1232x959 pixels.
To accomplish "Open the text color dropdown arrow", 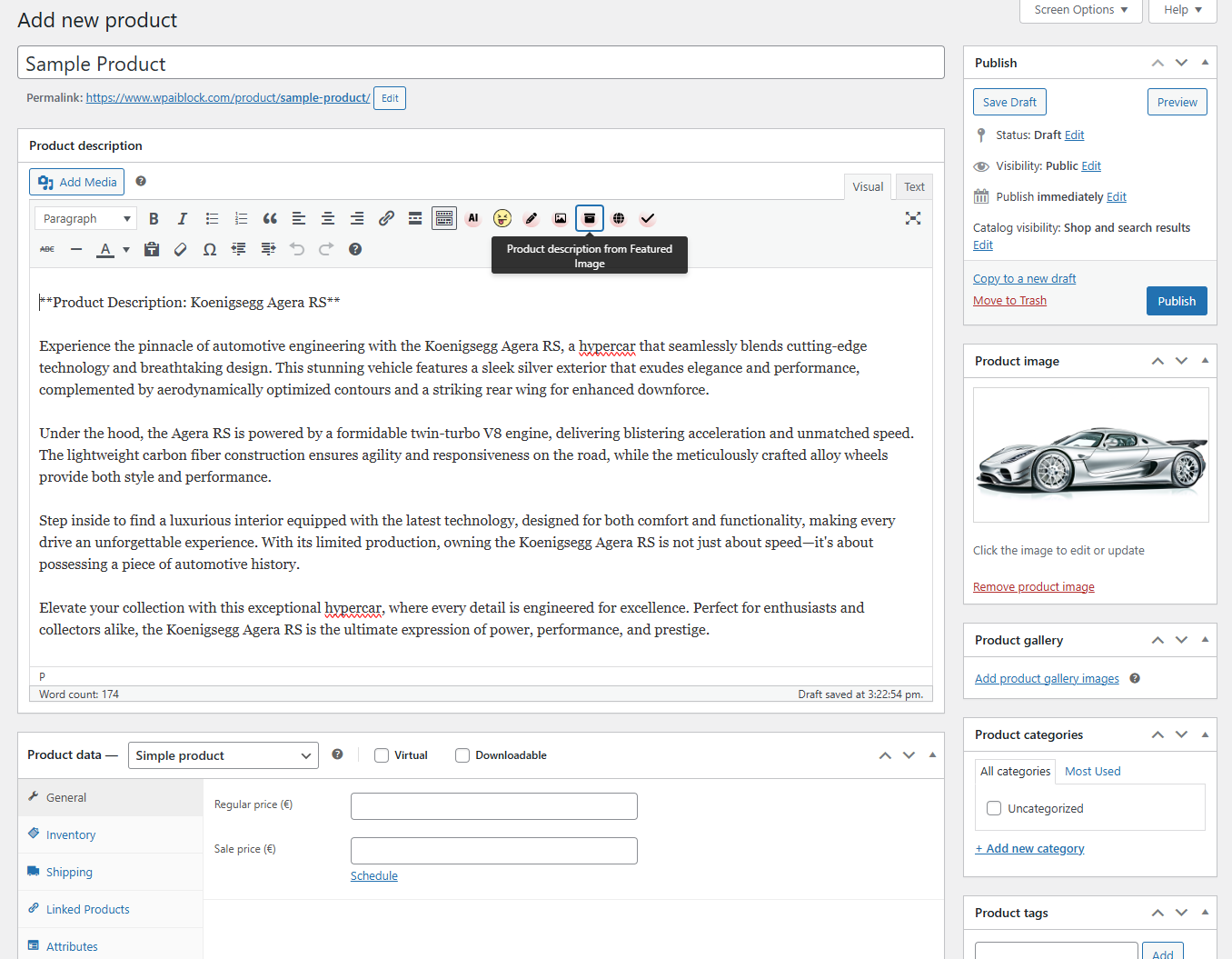I will [x=126, y=249].
